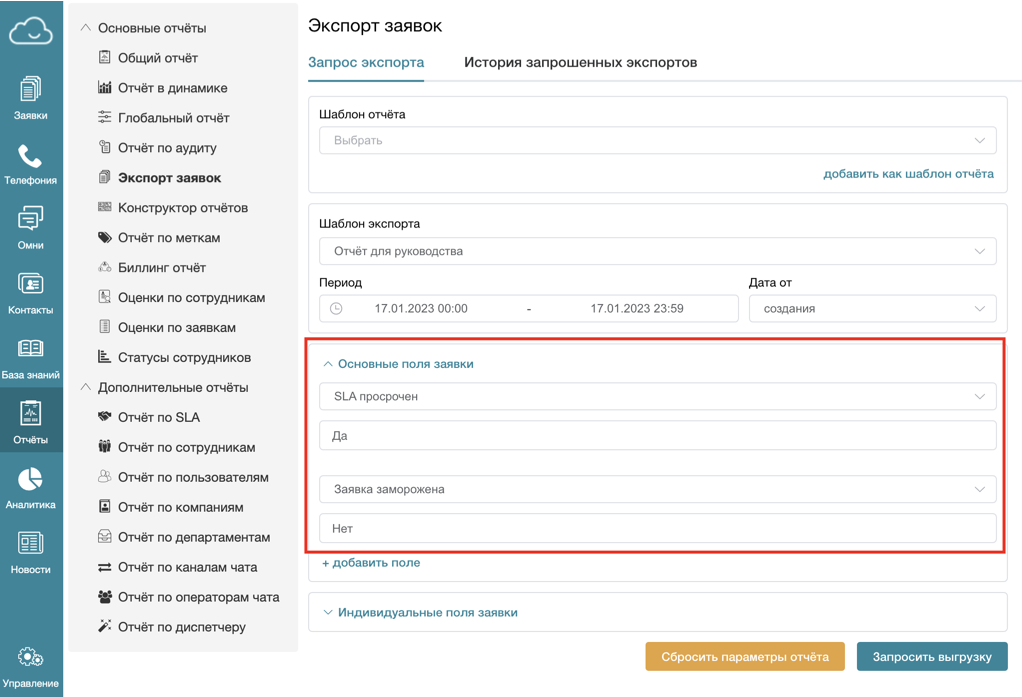Select Отчёт по SLA in the report list
This screenshot has height=697, width=1022.
point(156,417)
